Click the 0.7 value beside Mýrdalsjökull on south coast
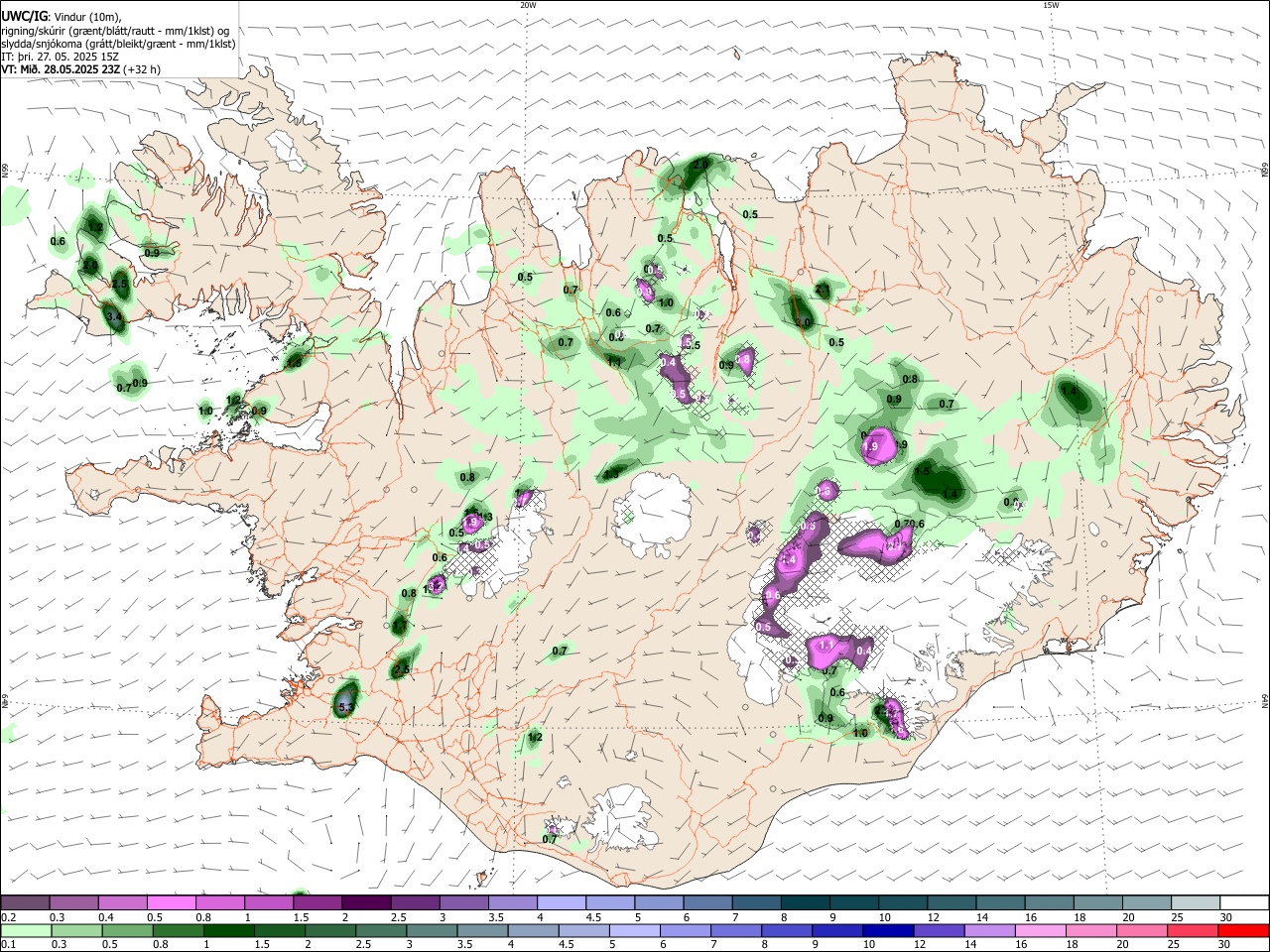The height and width of the screenshot is (952, 1270). pyautogui.click(x=550, y=839)
